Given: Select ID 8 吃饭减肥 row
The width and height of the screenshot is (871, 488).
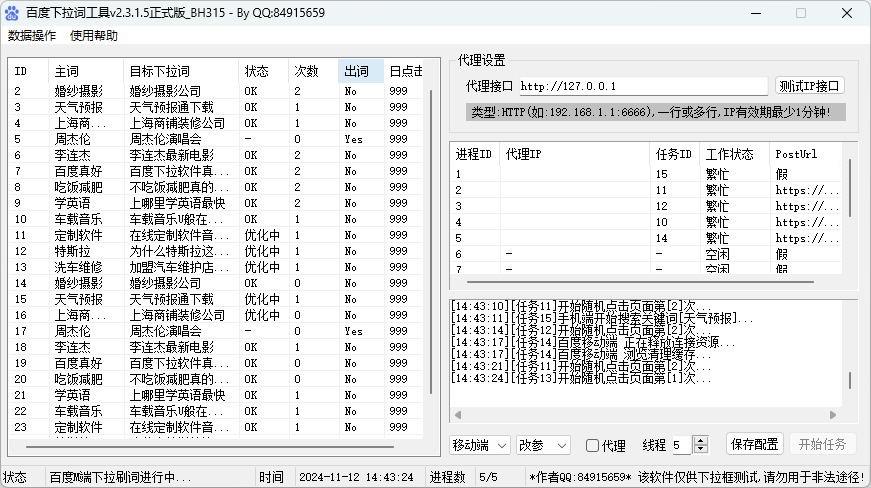Looking at the screenshot, I should click(x=216, y=187).
